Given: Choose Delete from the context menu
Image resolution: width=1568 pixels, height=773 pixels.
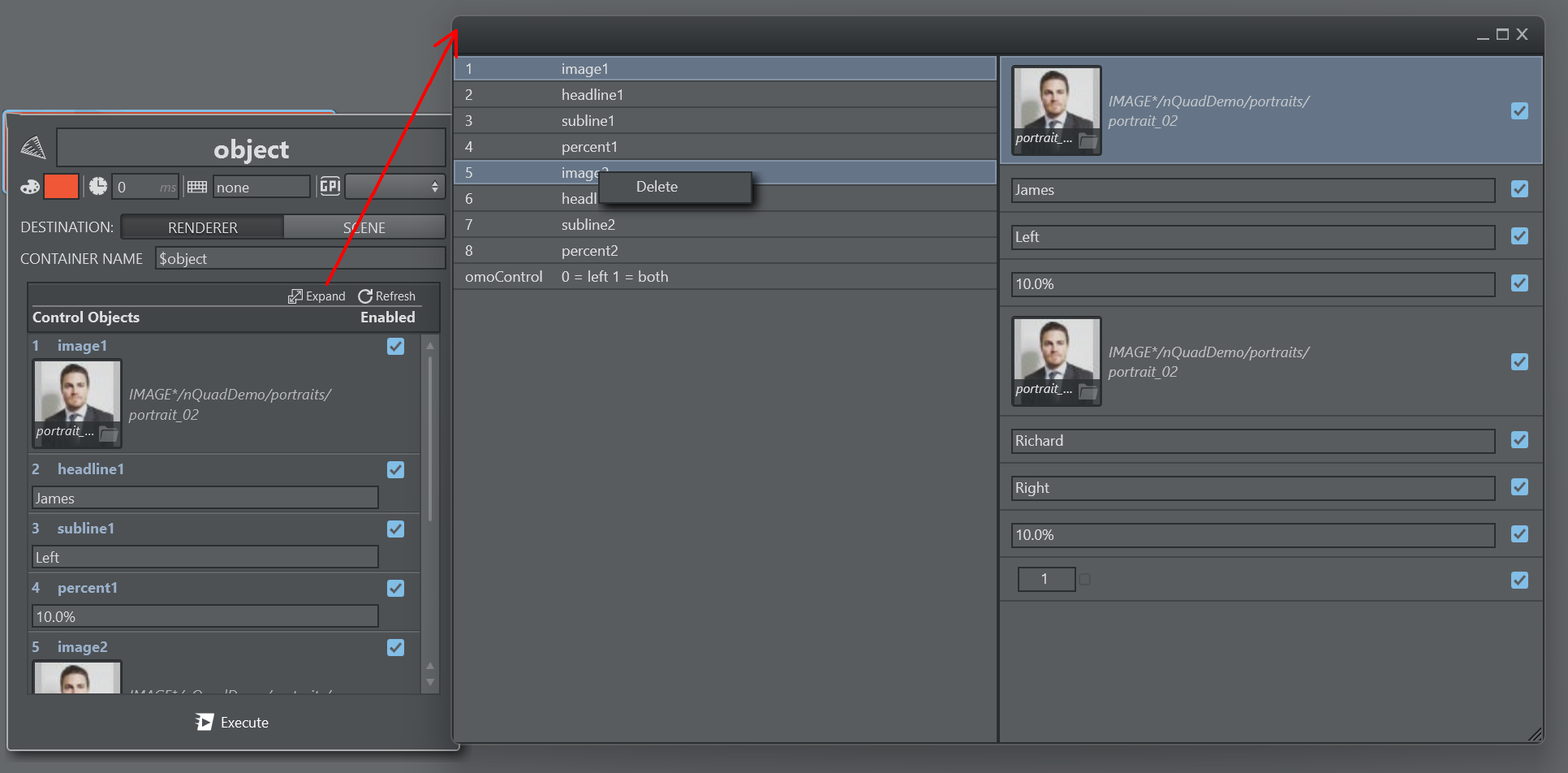Looking at the screenshot, I should [657, 187].
